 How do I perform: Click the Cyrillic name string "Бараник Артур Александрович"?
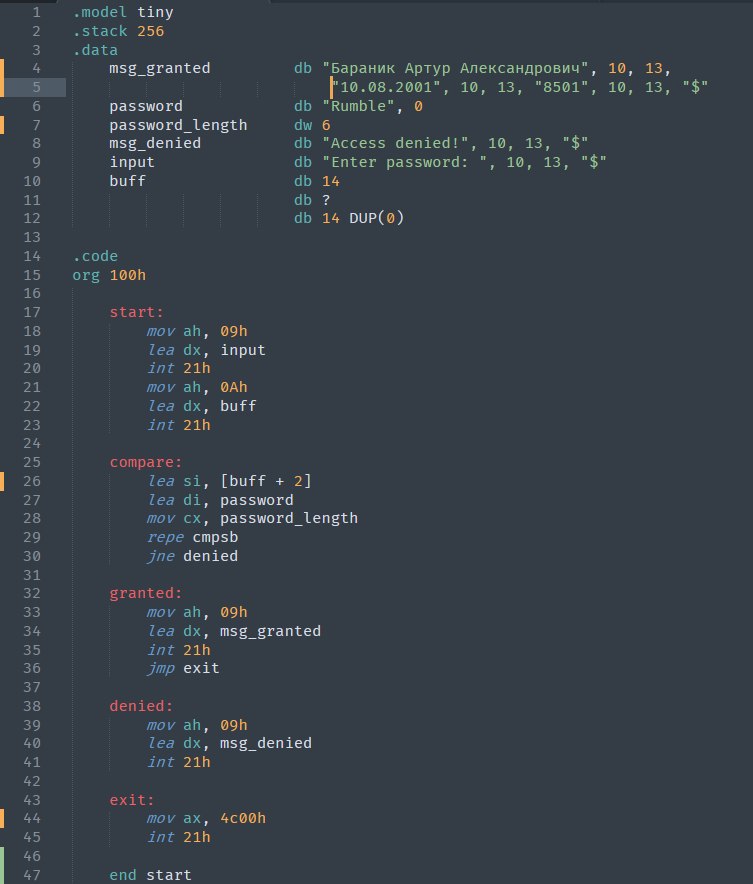point(456,68)
